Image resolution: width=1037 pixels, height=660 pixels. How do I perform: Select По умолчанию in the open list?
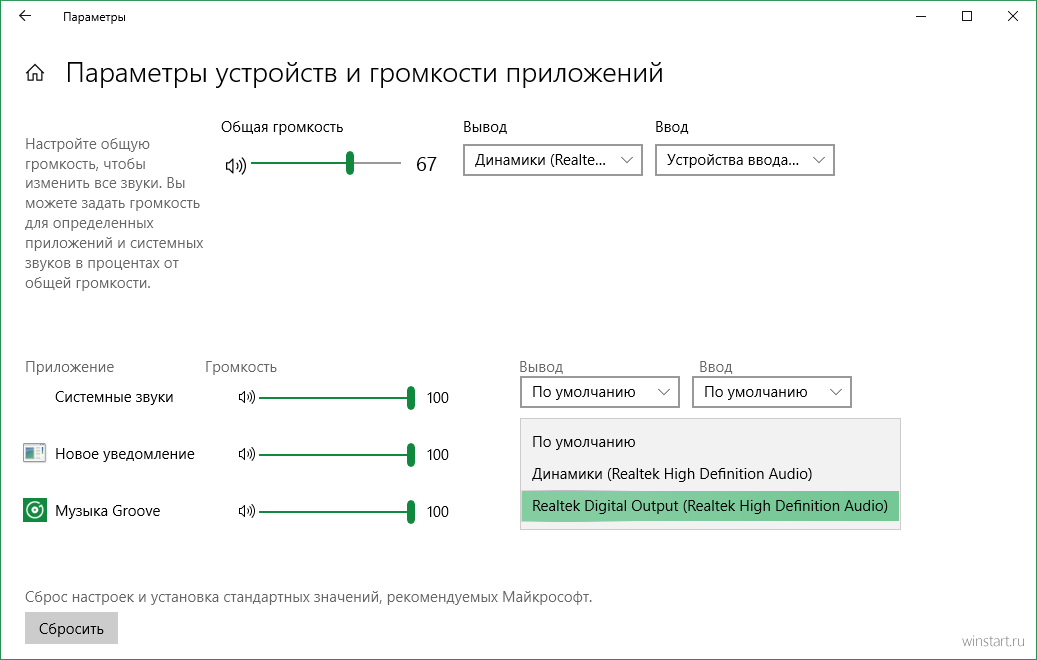click(x=710, y=442)
